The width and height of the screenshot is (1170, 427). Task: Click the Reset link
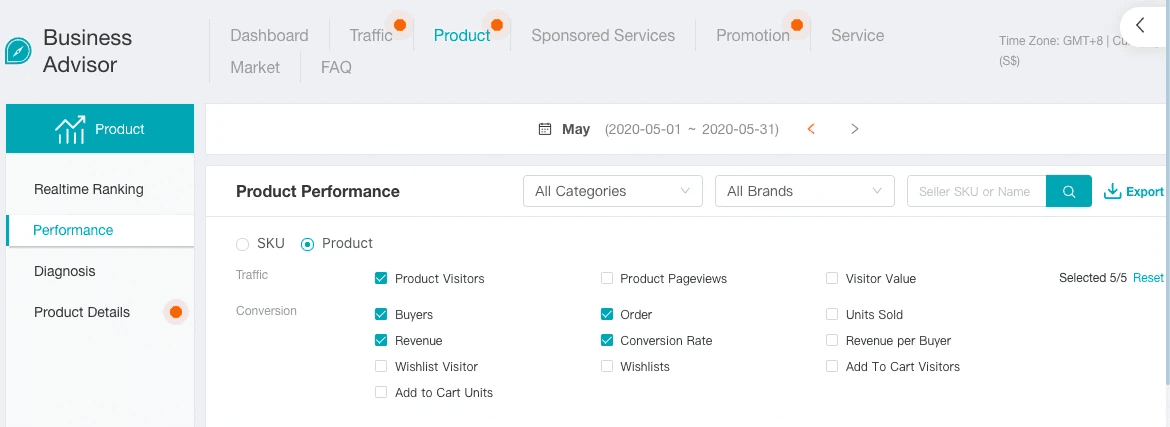click(x=1148, y=278)
